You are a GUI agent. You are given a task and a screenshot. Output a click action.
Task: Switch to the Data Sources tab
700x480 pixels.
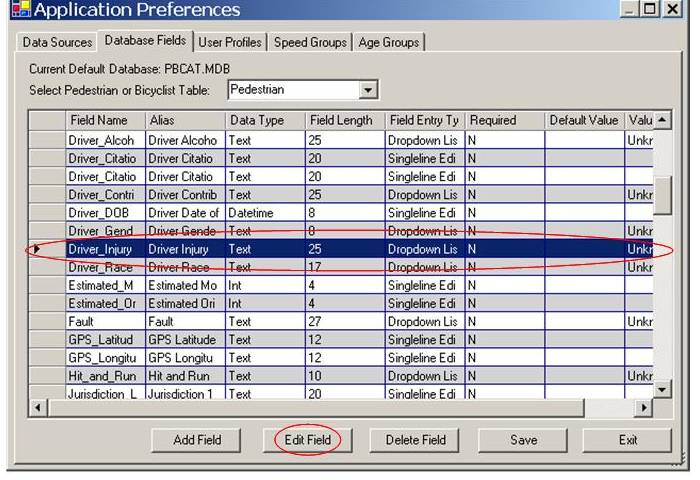tap(57, 42)
